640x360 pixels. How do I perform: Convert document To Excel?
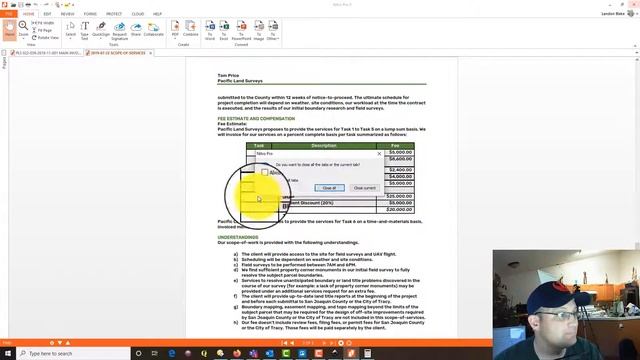point(224,30)
